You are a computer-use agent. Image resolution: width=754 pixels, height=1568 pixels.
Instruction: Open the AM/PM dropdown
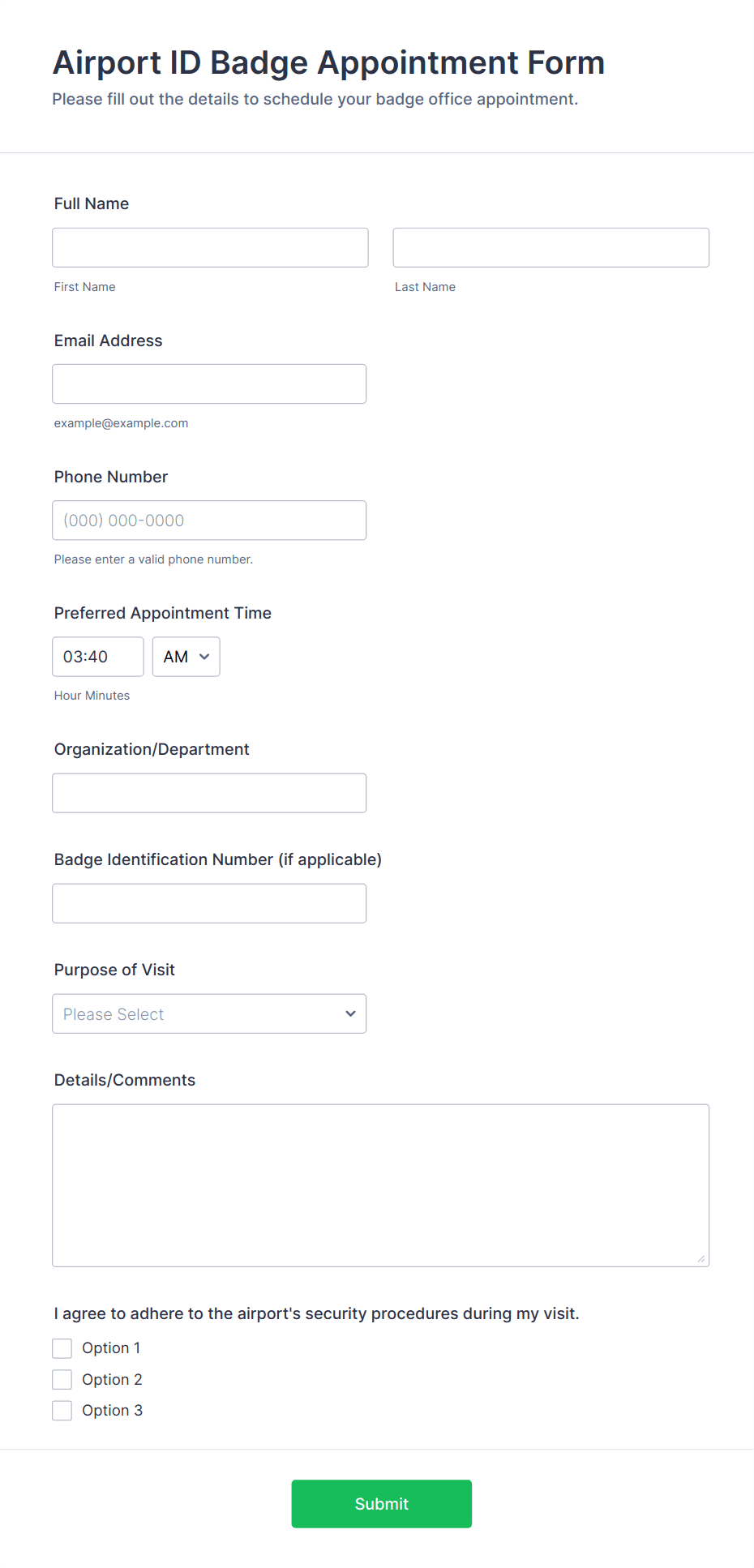(x=186, y=657)
